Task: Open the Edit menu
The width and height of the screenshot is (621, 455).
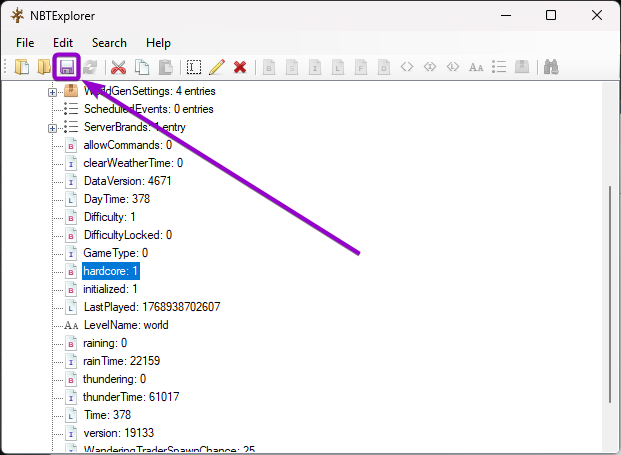Action: click(x=63, y=43)
